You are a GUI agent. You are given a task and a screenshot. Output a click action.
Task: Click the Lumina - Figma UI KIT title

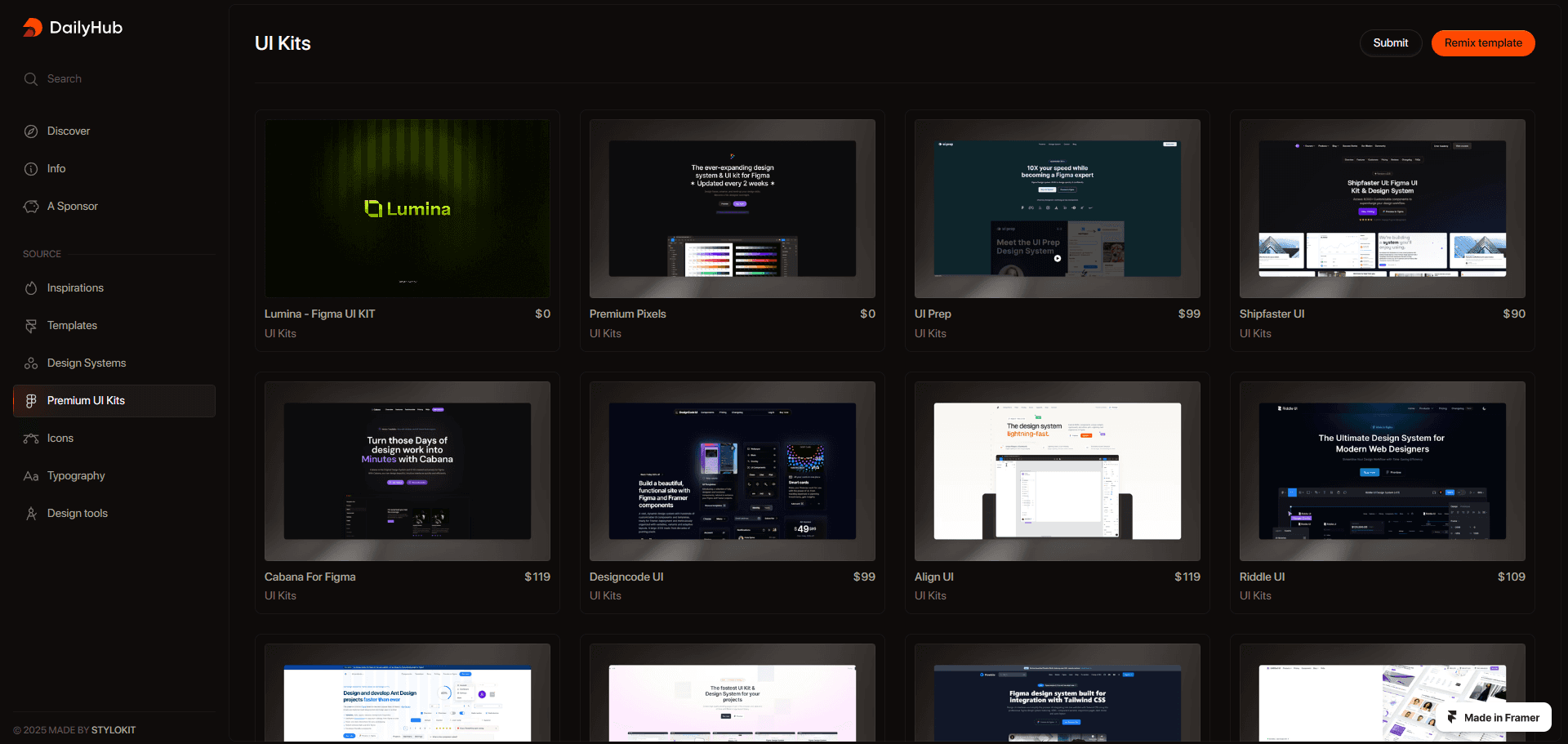[319, 314]
